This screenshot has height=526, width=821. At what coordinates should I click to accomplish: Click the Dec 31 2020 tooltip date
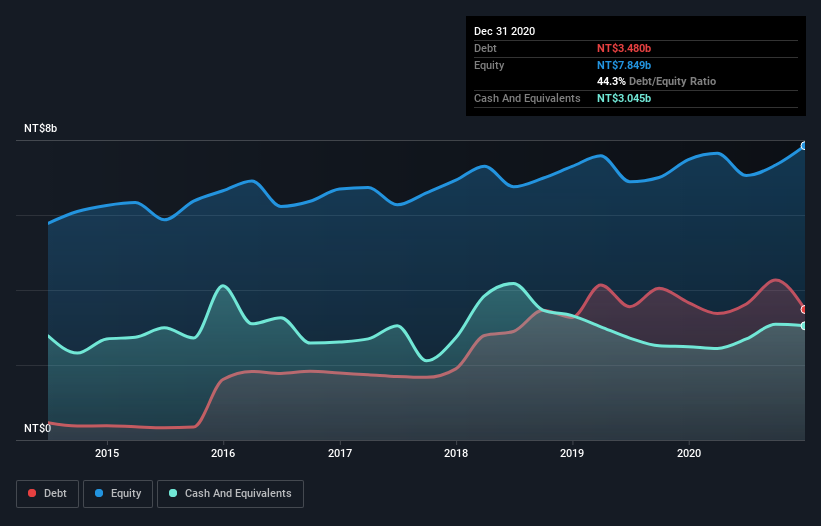pos(504,31)
